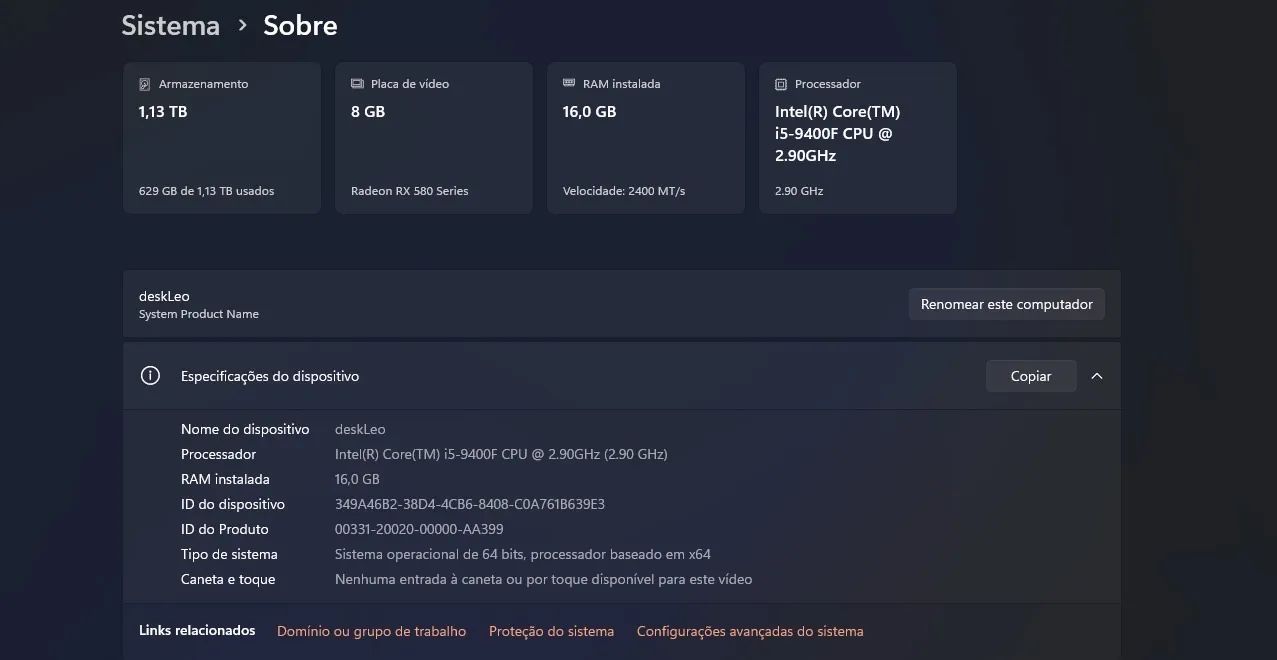Screen dimensions: 1277x660
Task: Click the deskLeo computer name heading
Action: pyautogui.click(x=164, y=296)
